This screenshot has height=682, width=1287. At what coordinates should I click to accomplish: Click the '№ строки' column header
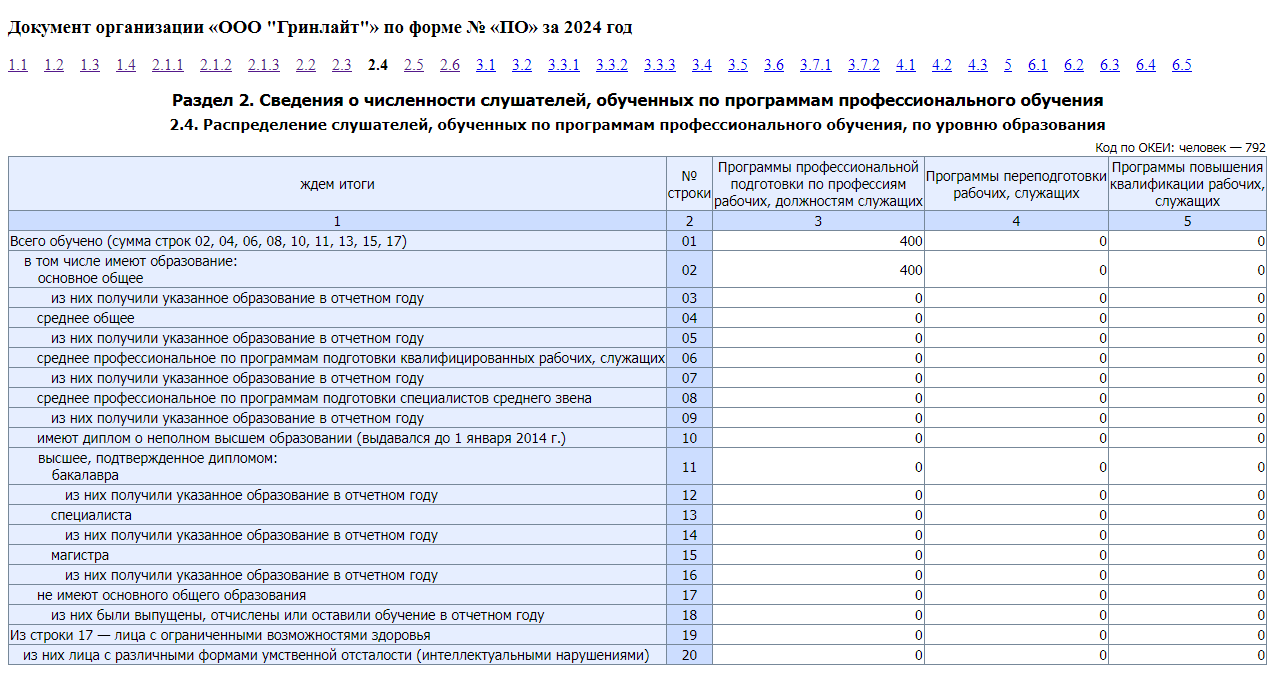pyautogui.click(x=689, y=184)
